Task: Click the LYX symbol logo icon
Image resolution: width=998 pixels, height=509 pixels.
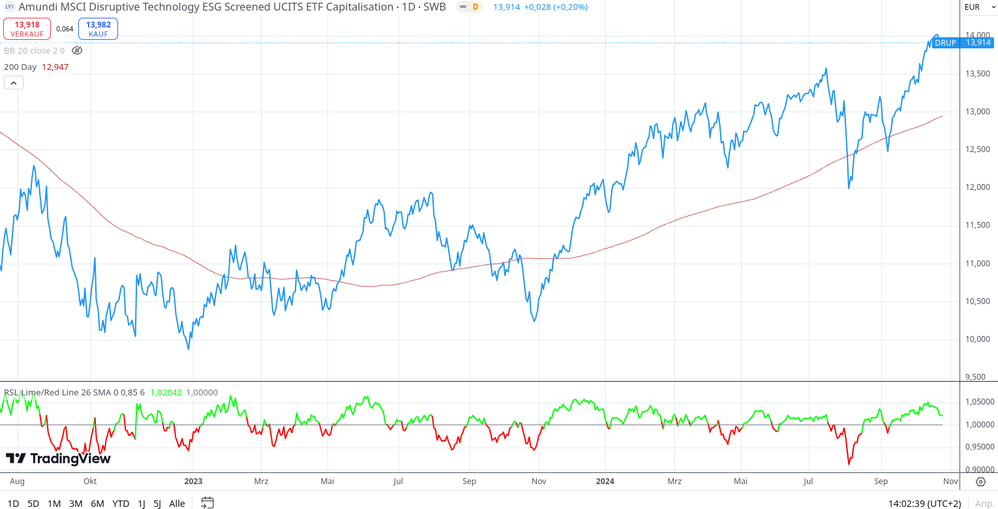Action: tap(10, 7)
